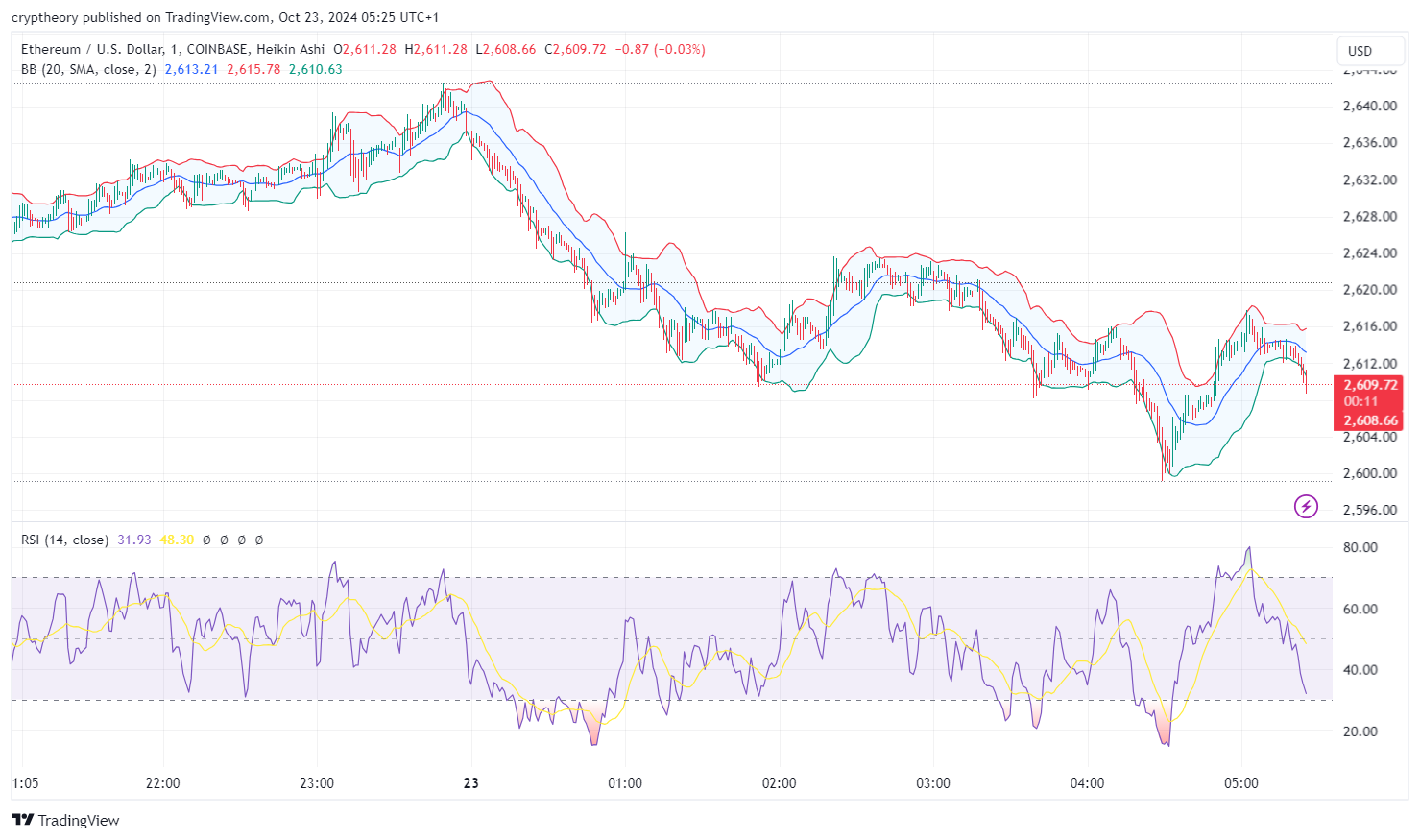Click the RSI 60.00 axis label
The width and height of the screenshot is (1420, 840).
pyautogui.click(x=1360, y=609)
